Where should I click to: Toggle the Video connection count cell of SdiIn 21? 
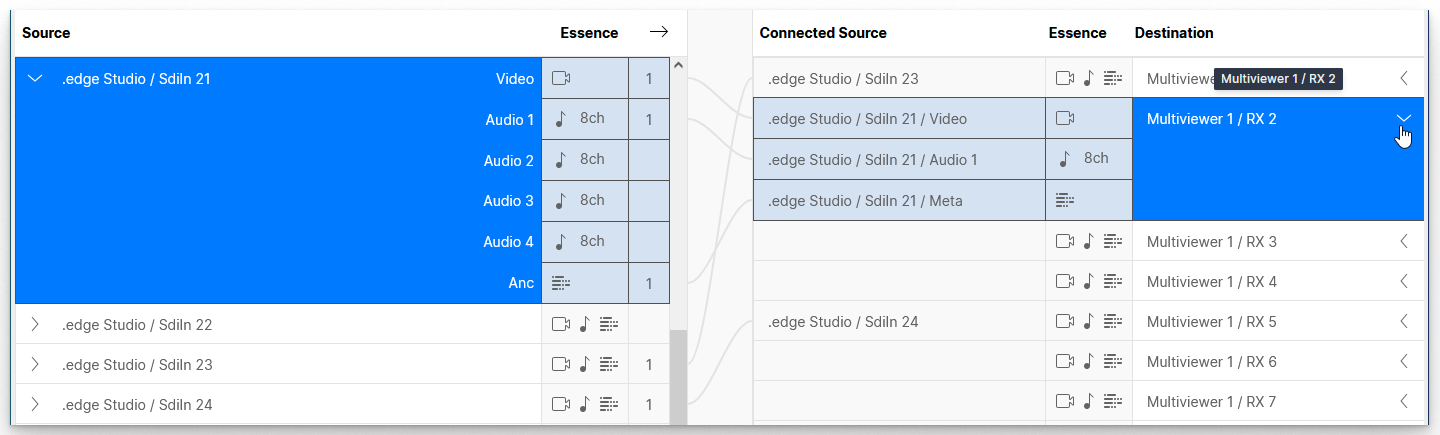pos(649,78)
